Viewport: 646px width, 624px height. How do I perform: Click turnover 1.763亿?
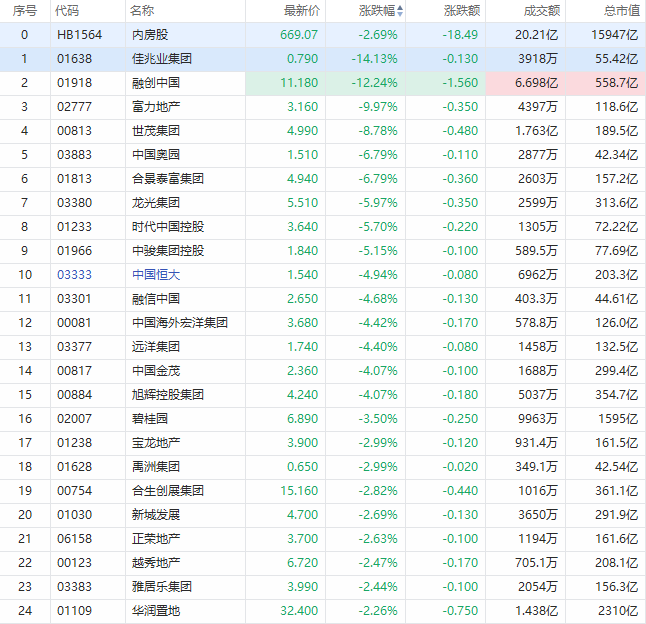point(536,131)
